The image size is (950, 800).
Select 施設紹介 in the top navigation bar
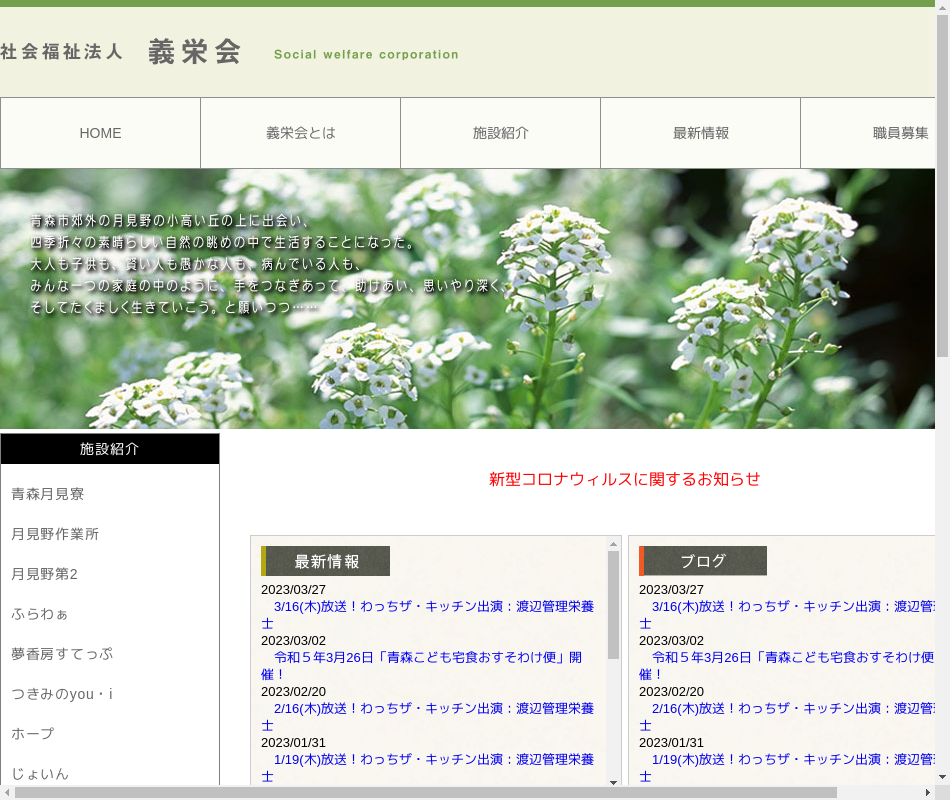tap(500, 133)
